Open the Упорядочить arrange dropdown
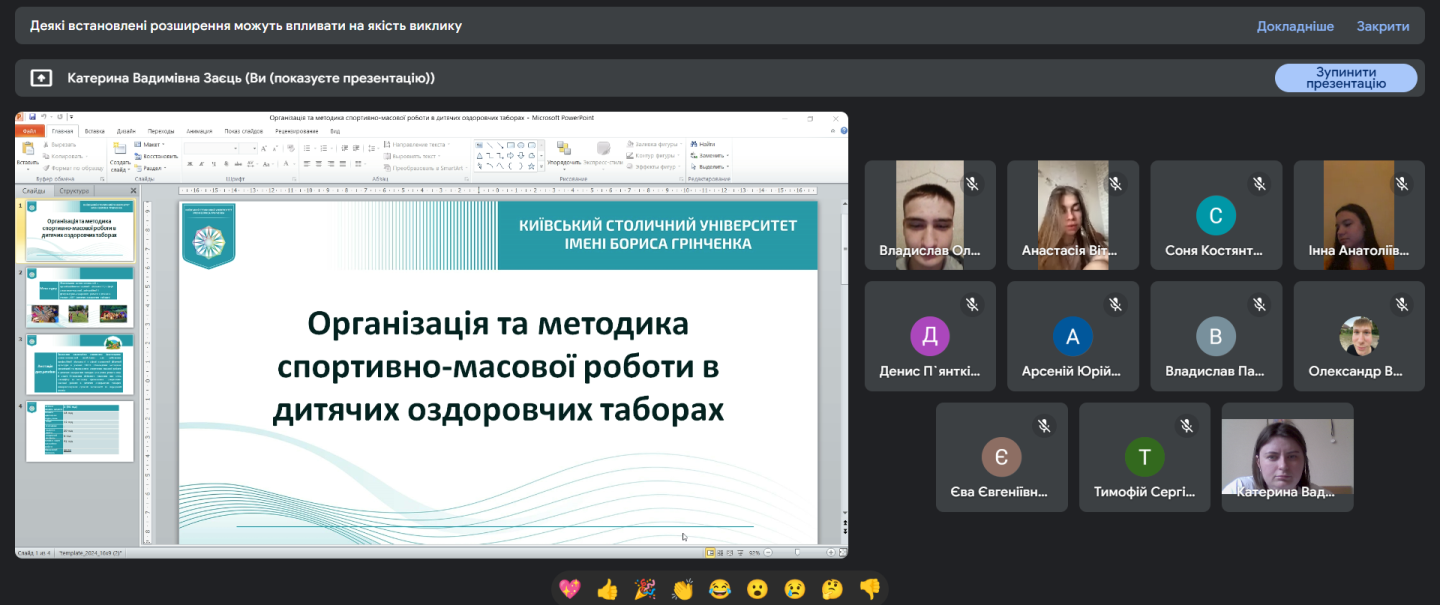This screenshot has width=1440, height=605. point(564,161)
